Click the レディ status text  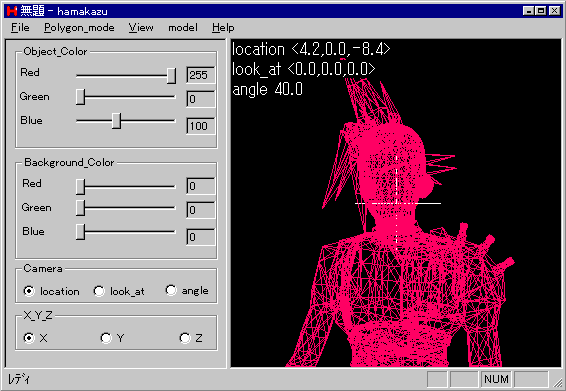pos(19,379)
